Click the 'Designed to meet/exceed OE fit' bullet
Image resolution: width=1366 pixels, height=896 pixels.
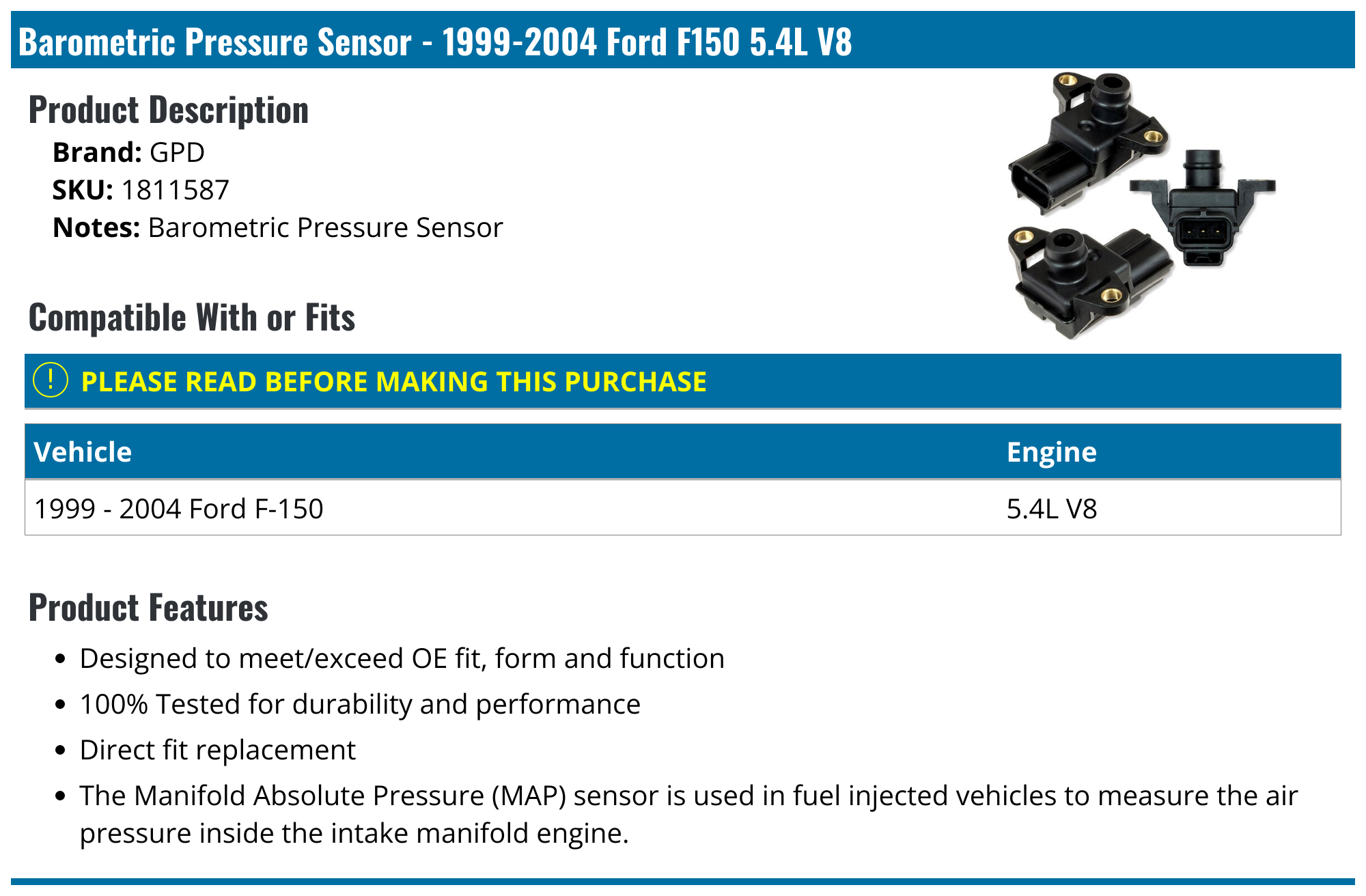click(402, 658)
